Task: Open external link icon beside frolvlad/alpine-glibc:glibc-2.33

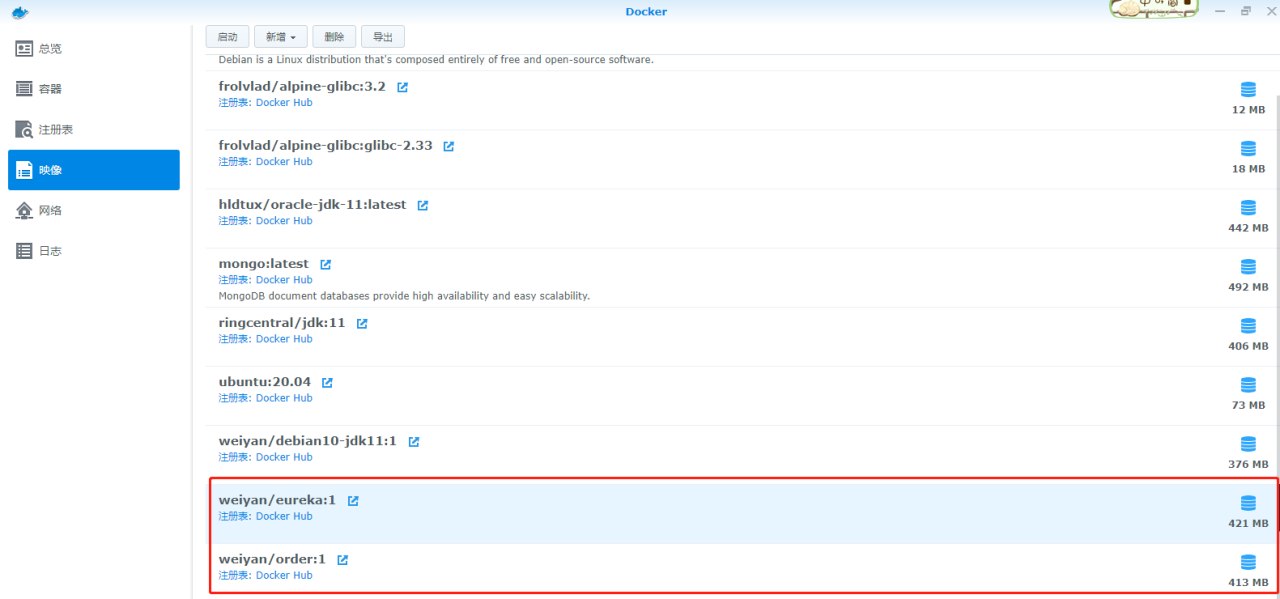Action: pyautogui.click(x=449, y=146)
